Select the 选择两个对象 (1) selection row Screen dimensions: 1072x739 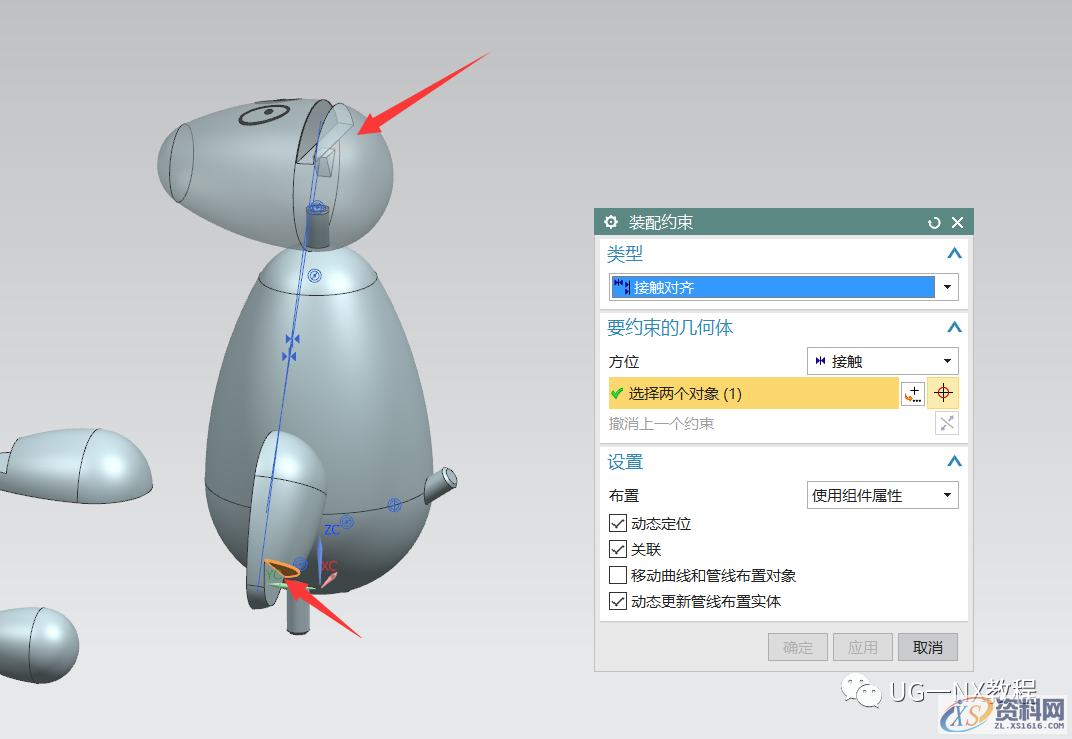[x=752, y=394]
